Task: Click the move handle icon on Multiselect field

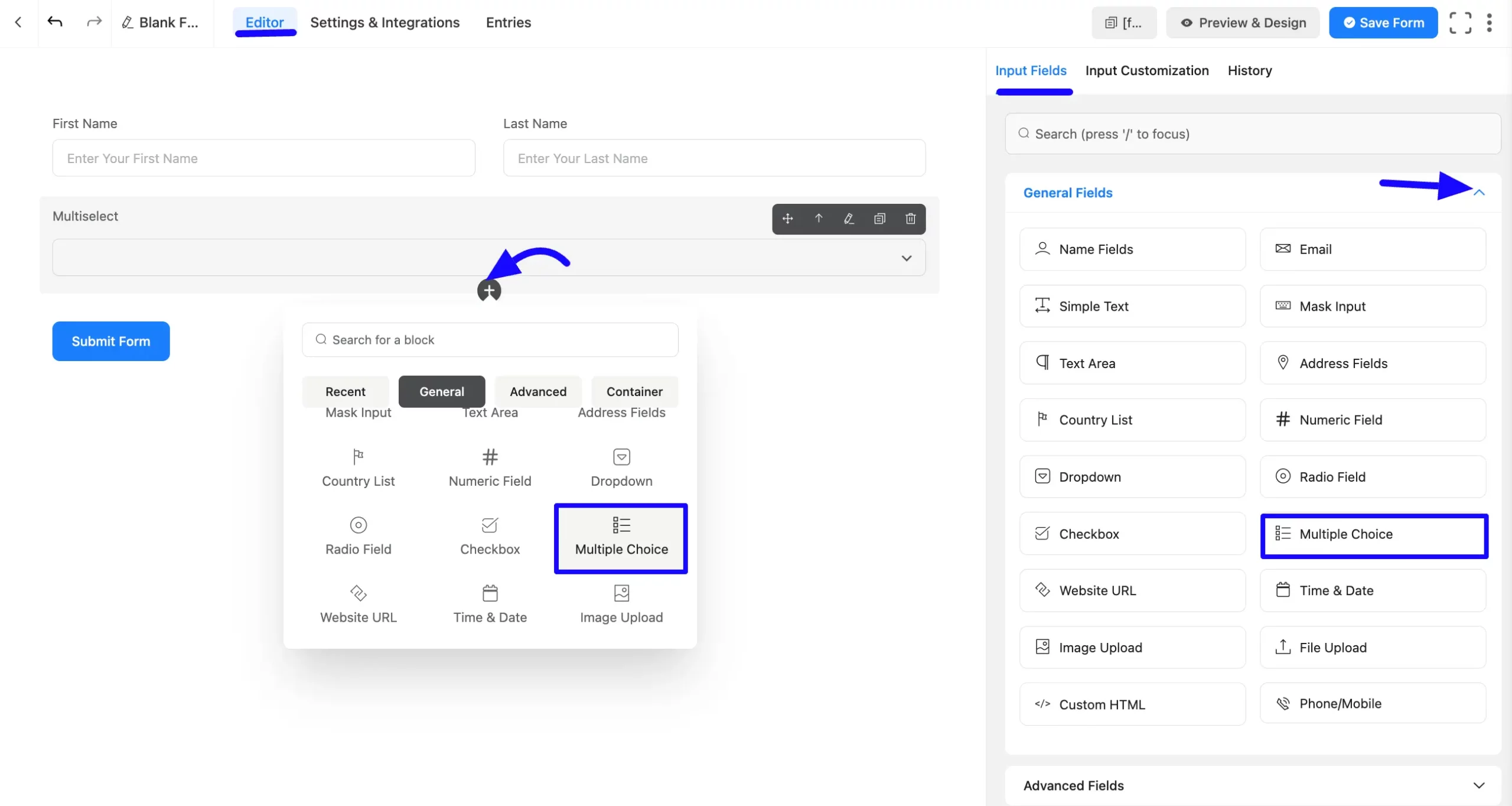Action: tap(787, 219)
